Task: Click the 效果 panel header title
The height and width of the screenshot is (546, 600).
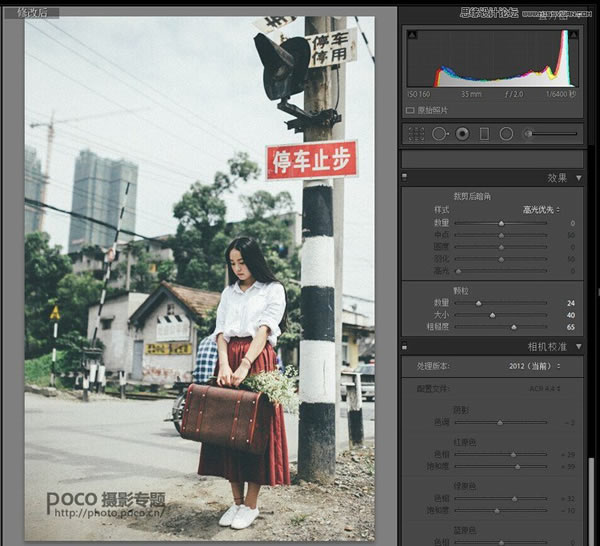Action: click(557, 178)
